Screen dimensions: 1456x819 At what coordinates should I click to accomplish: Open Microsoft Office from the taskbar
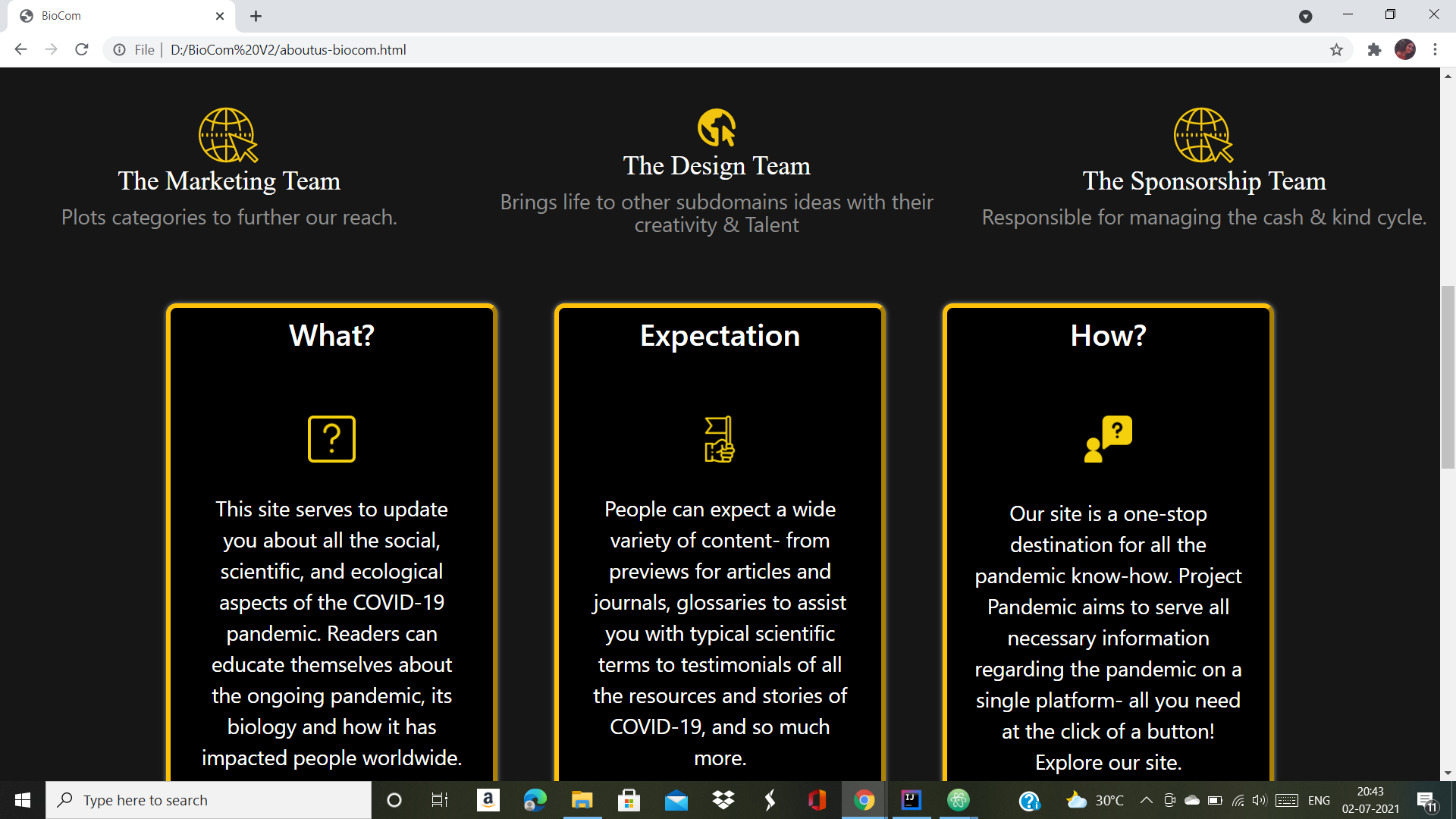tap(817, 800)
